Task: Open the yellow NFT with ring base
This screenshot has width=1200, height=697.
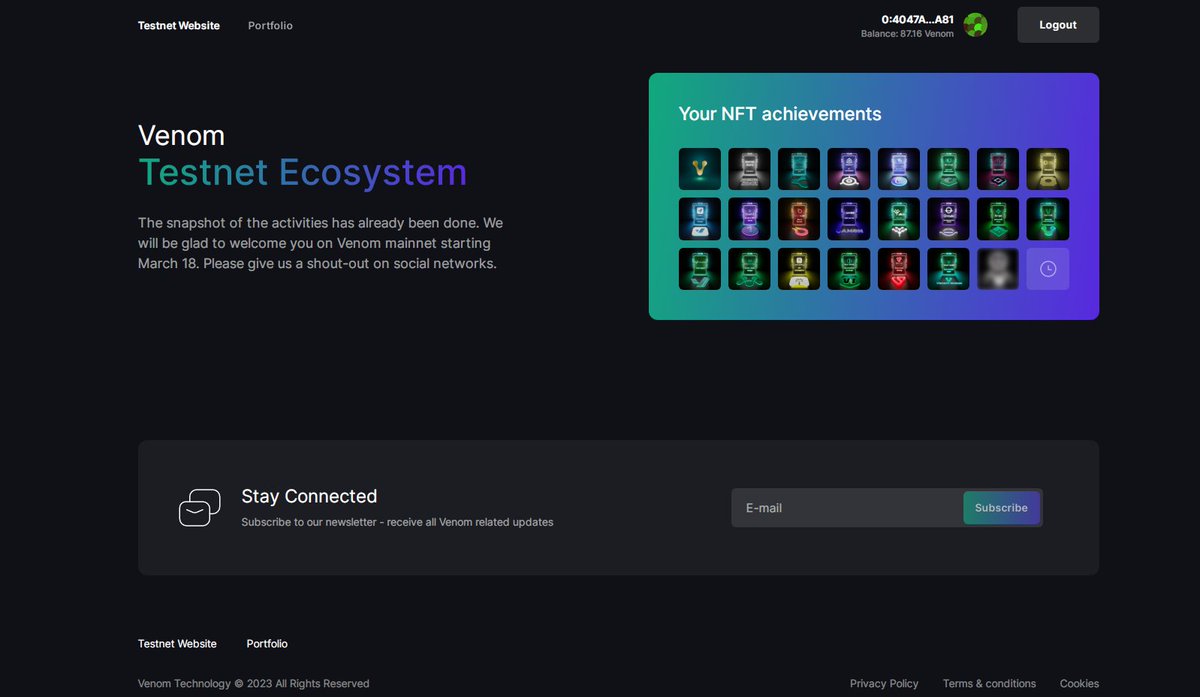Action: pos(1048,169)
